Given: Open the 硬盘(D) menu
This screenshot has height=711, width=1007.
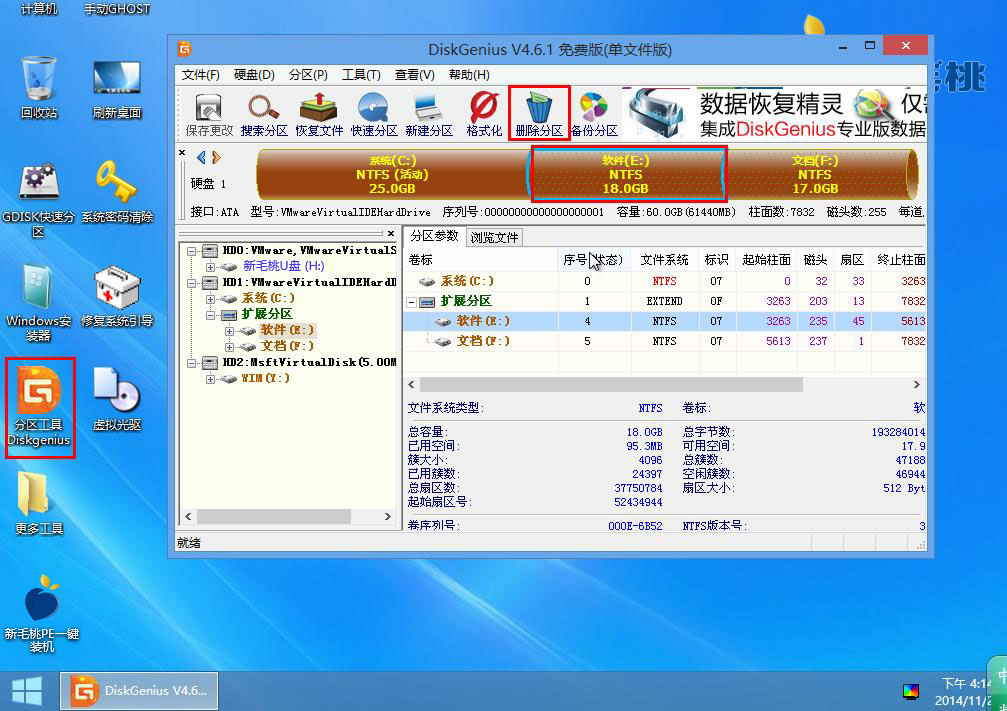Looking at the screenshot, I should pos(254,75).
